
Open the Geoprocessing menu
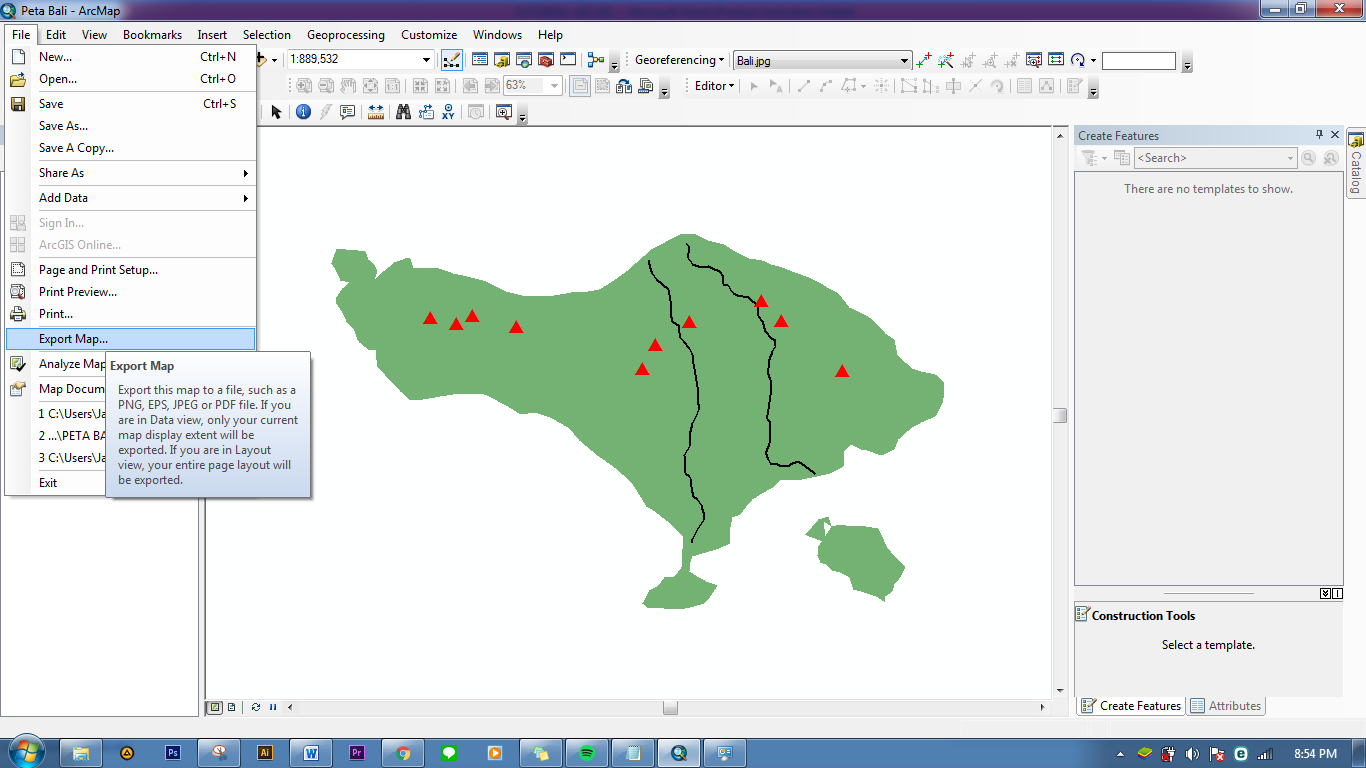pos(345,34)
